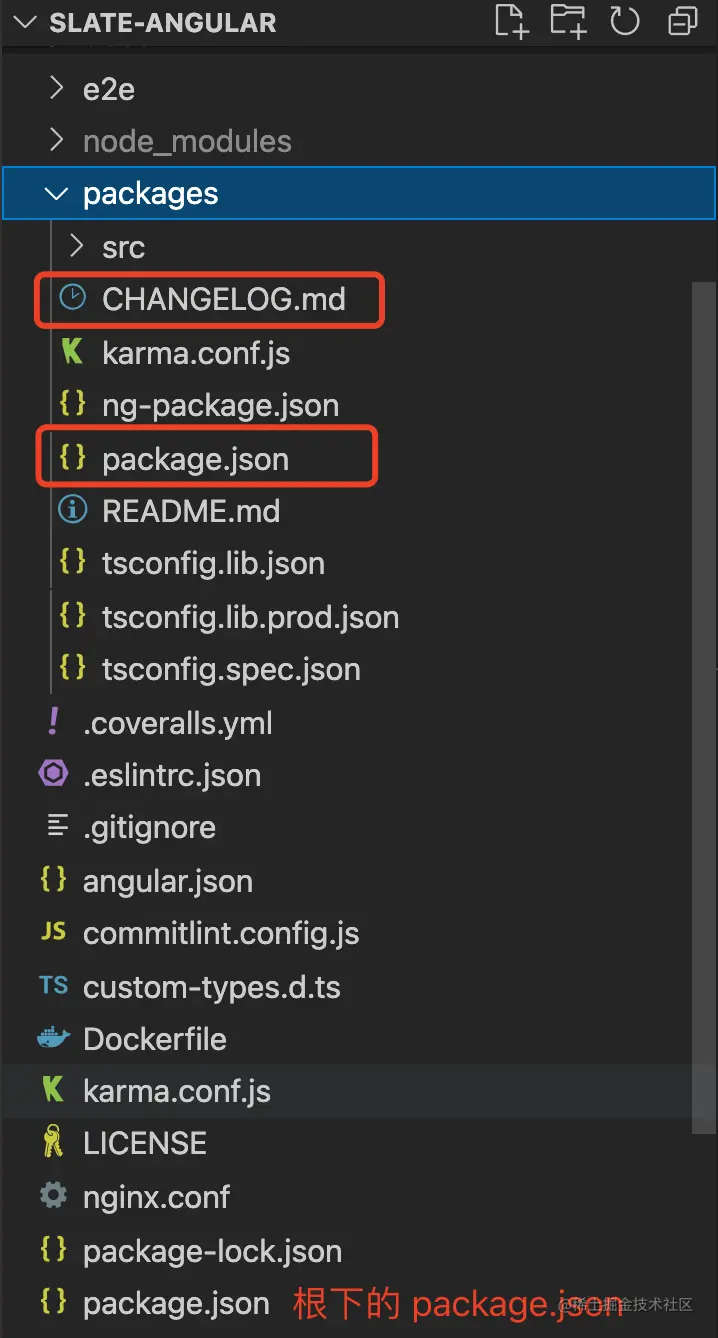This screenshot has width=718, height=1338.
Task: Click the New File icon in explorer header
Action: (511, 21)
